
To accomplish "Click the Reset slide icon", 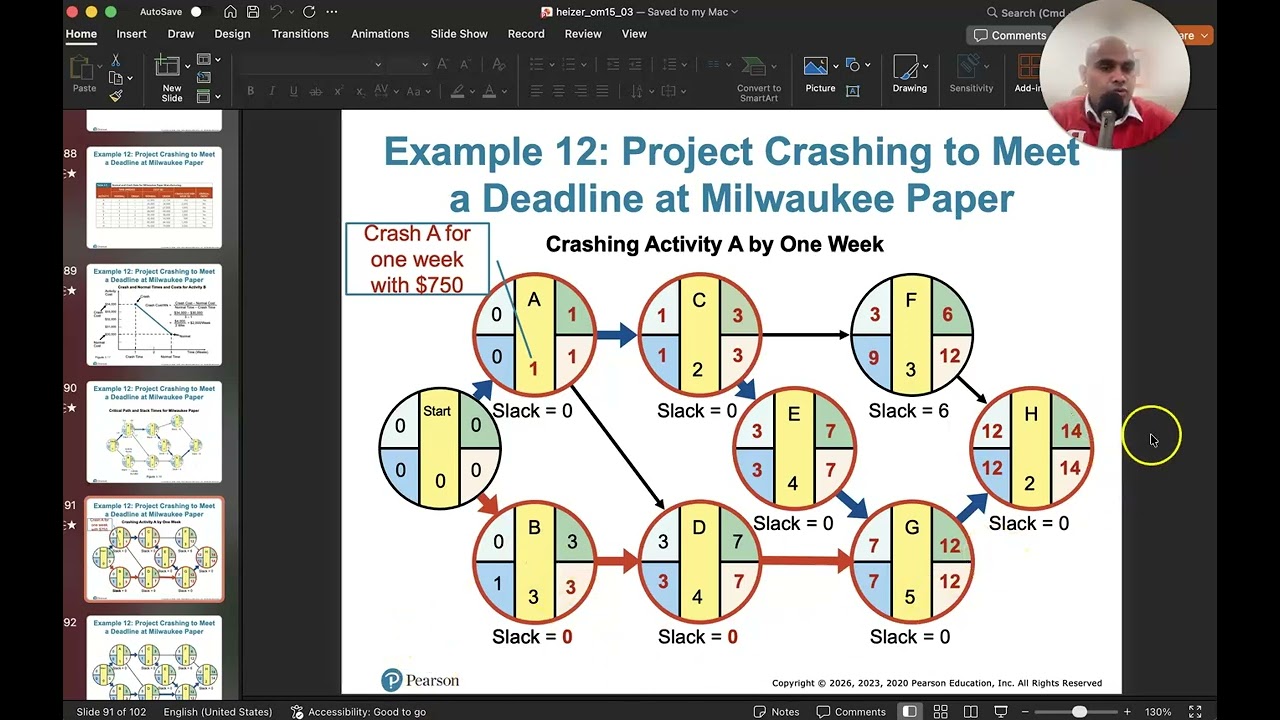I will coord(204,78).
